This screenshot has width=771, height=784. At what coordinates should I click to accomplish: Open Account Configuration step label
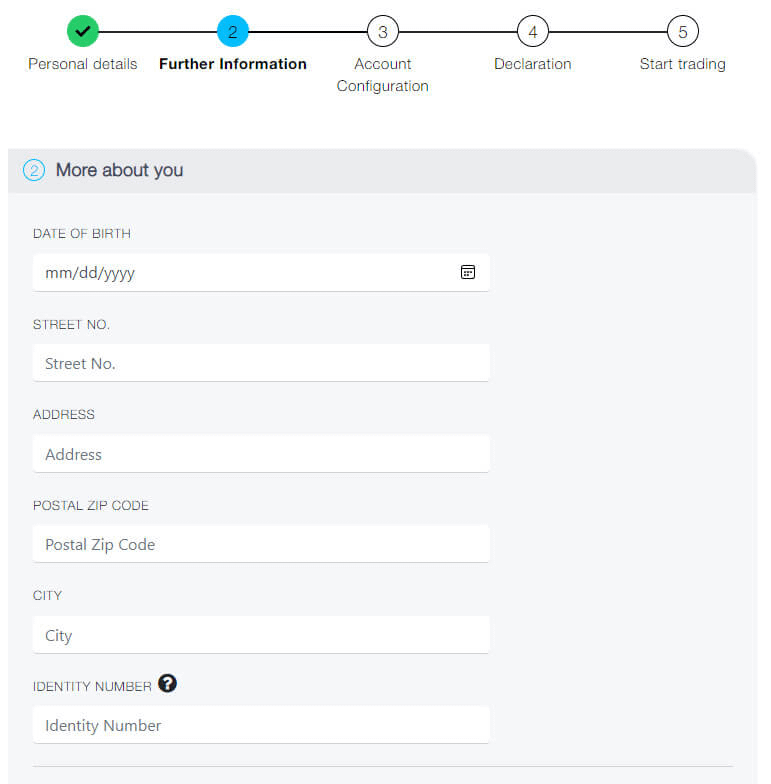pos(382,75)
